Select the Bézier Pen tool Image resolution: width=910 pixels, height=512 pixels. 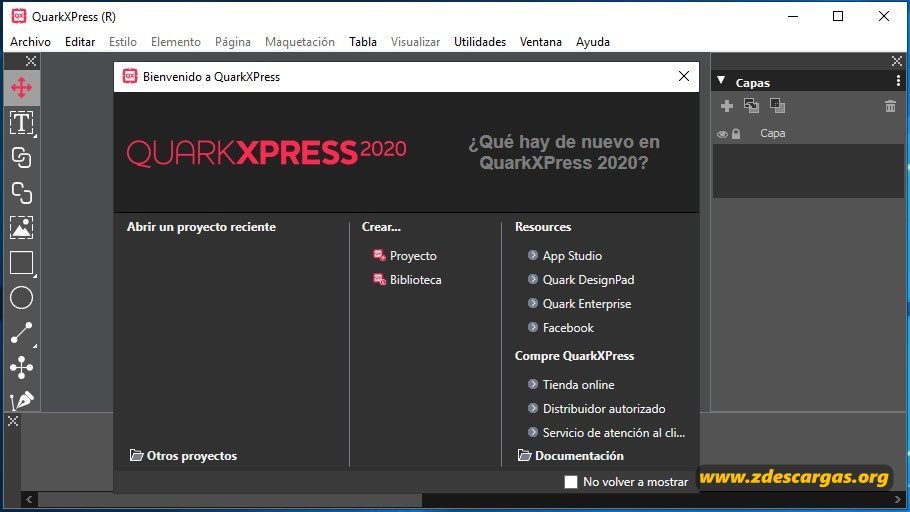[21, 400]
